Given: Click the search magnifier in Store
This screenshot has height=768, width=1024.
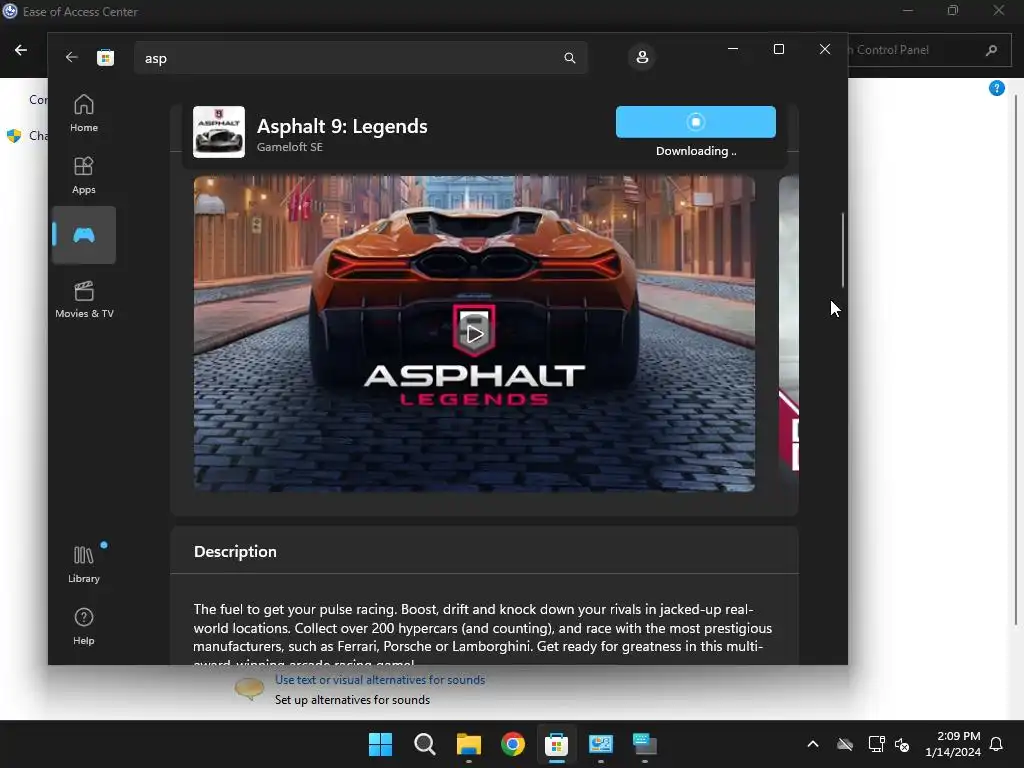Looking at the screenshot, I should click(x=569, y=58).
